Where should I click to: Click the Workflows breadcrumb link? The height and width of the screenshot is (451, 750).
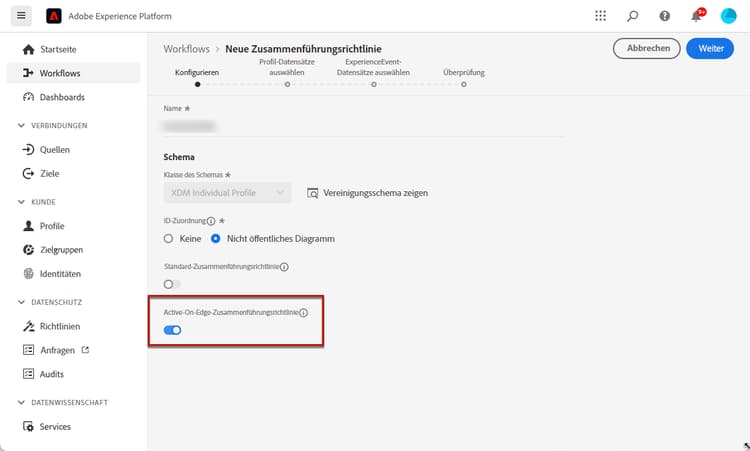(187, 49)
